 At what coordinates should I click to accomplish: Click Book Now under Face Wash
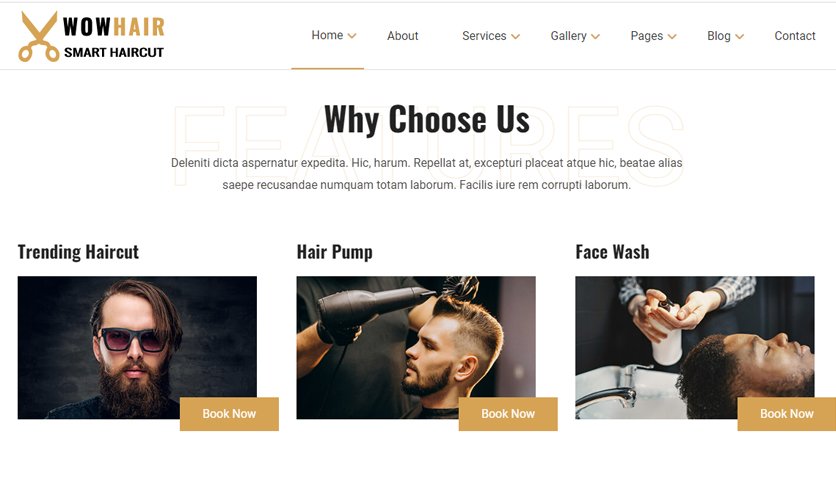(786, 414)
